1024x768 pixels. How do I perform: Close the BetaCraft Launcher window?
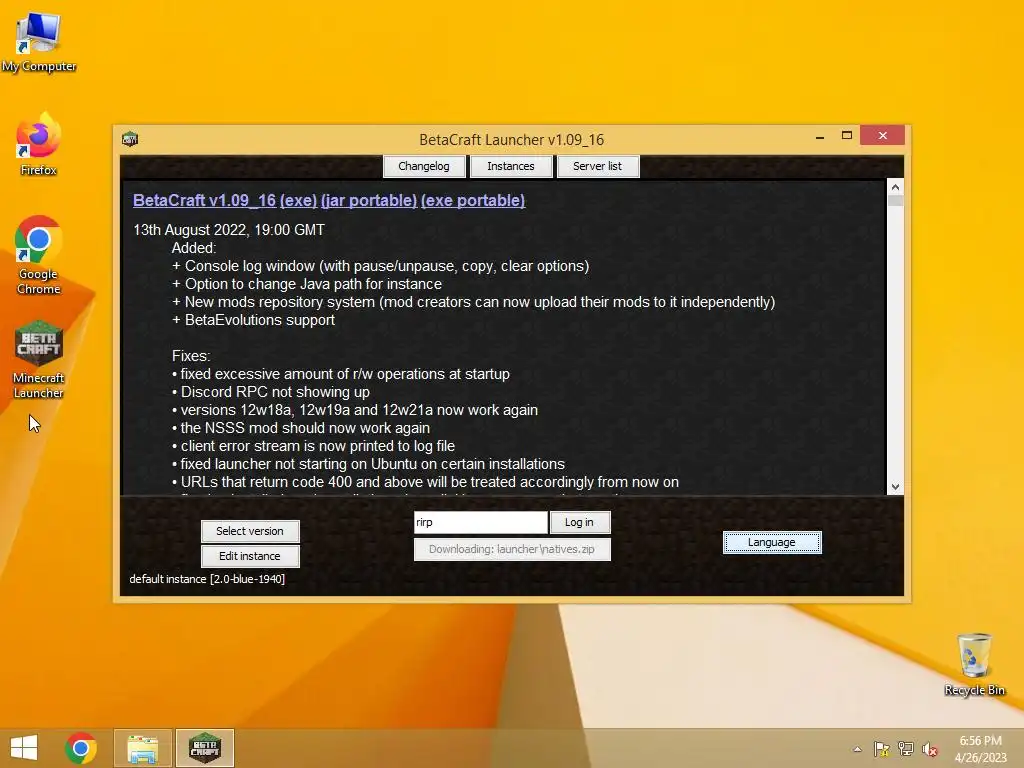(x=882, y=135)
